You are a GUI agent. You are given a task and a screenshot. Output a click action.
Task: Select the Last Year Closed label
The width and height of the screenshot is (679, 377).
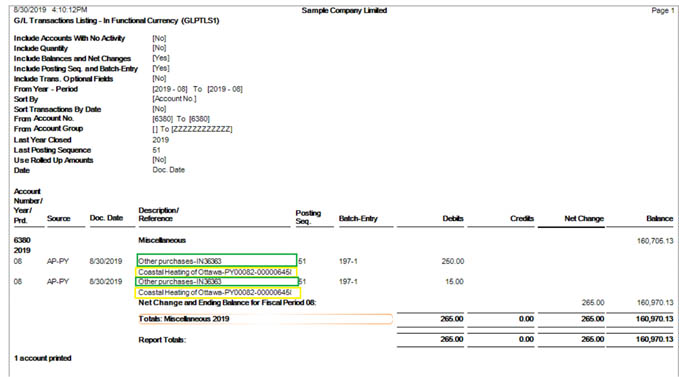coord(42,140)
